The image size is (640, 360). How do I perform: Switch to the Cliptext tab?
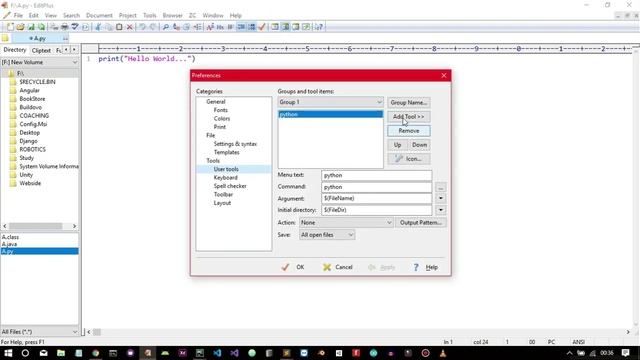[41, 50]
